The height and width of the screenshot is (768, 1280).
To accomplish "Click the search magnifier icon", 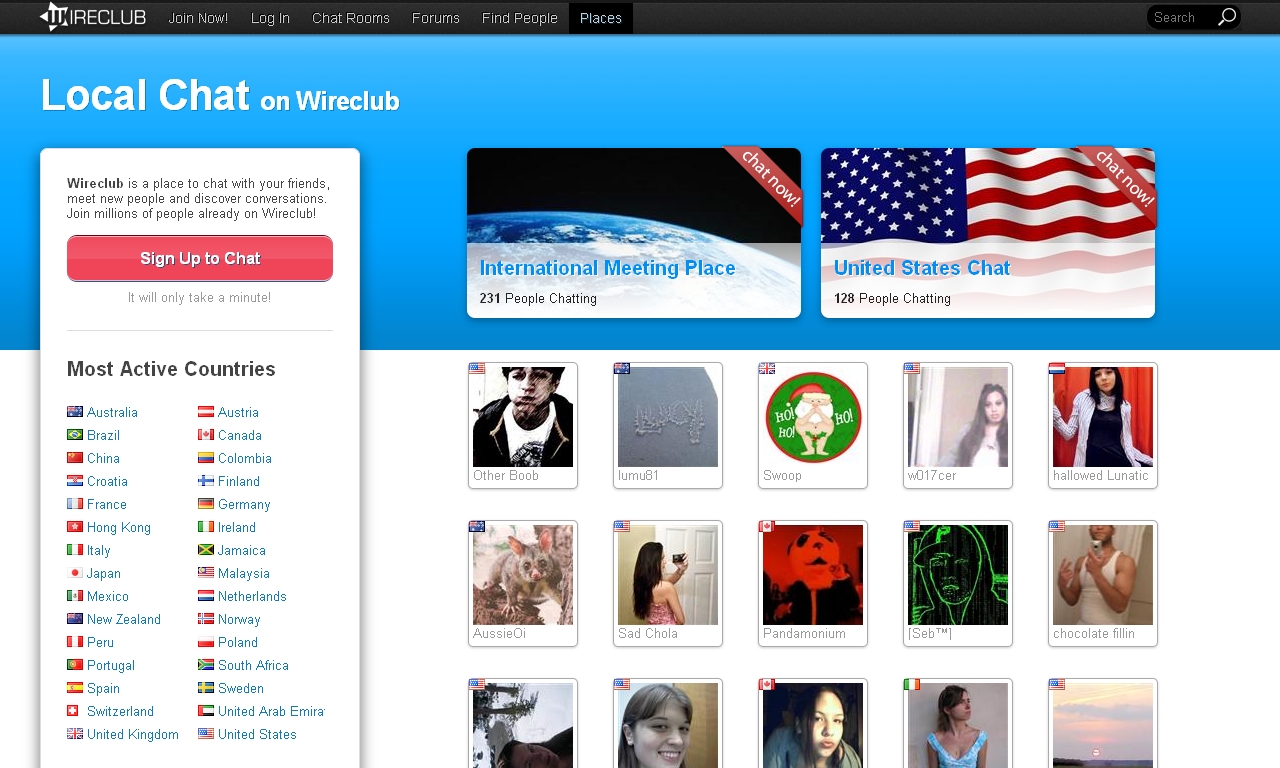I will (x=1229, y=17).
